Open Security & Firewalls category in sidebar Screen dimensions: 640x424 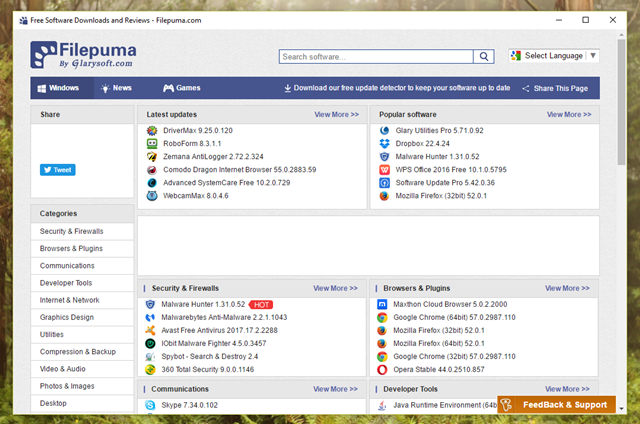[x=82, y=231]
